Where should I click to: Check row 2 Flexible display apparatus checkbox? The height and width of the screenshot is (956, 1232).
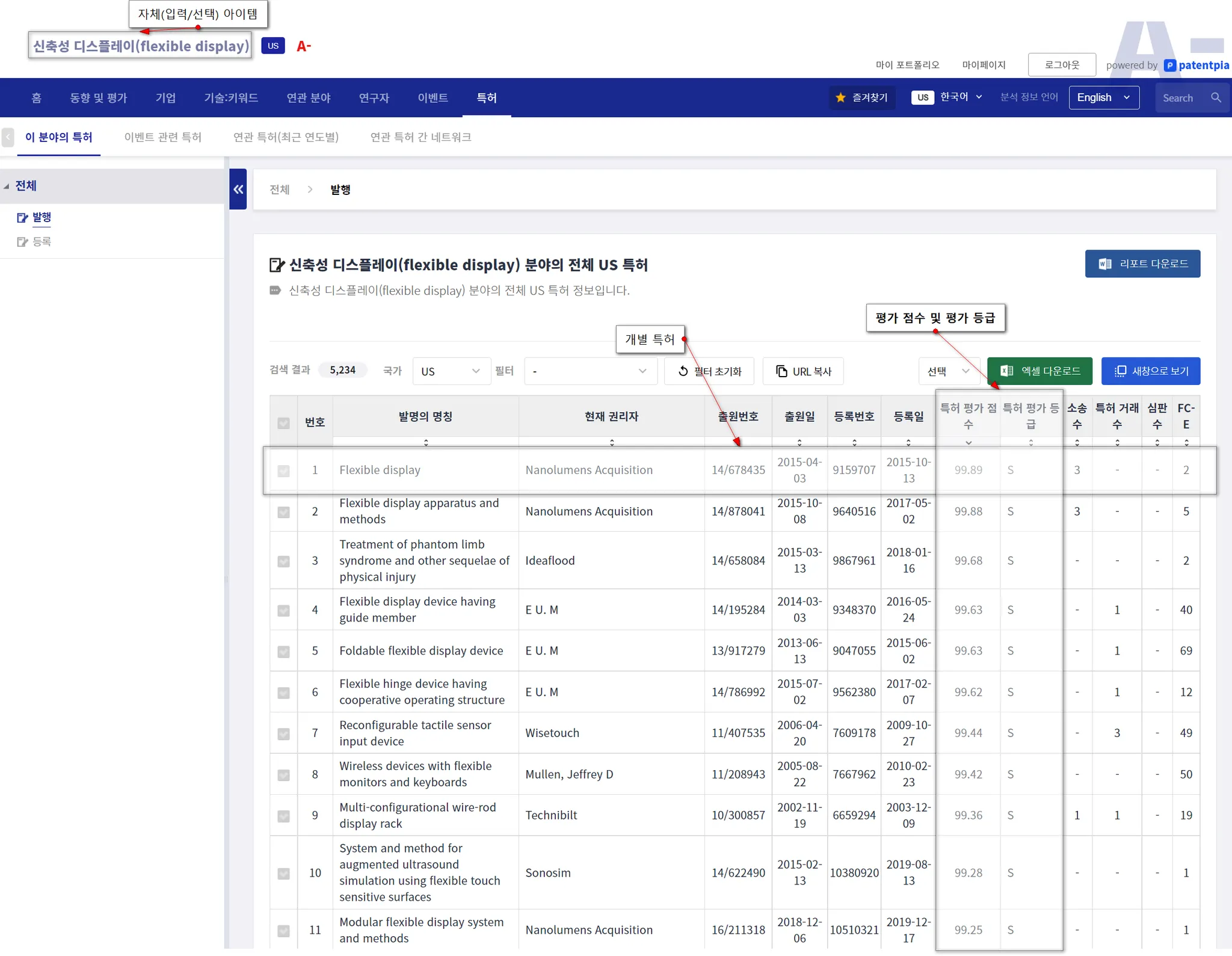tap(283, 512)
